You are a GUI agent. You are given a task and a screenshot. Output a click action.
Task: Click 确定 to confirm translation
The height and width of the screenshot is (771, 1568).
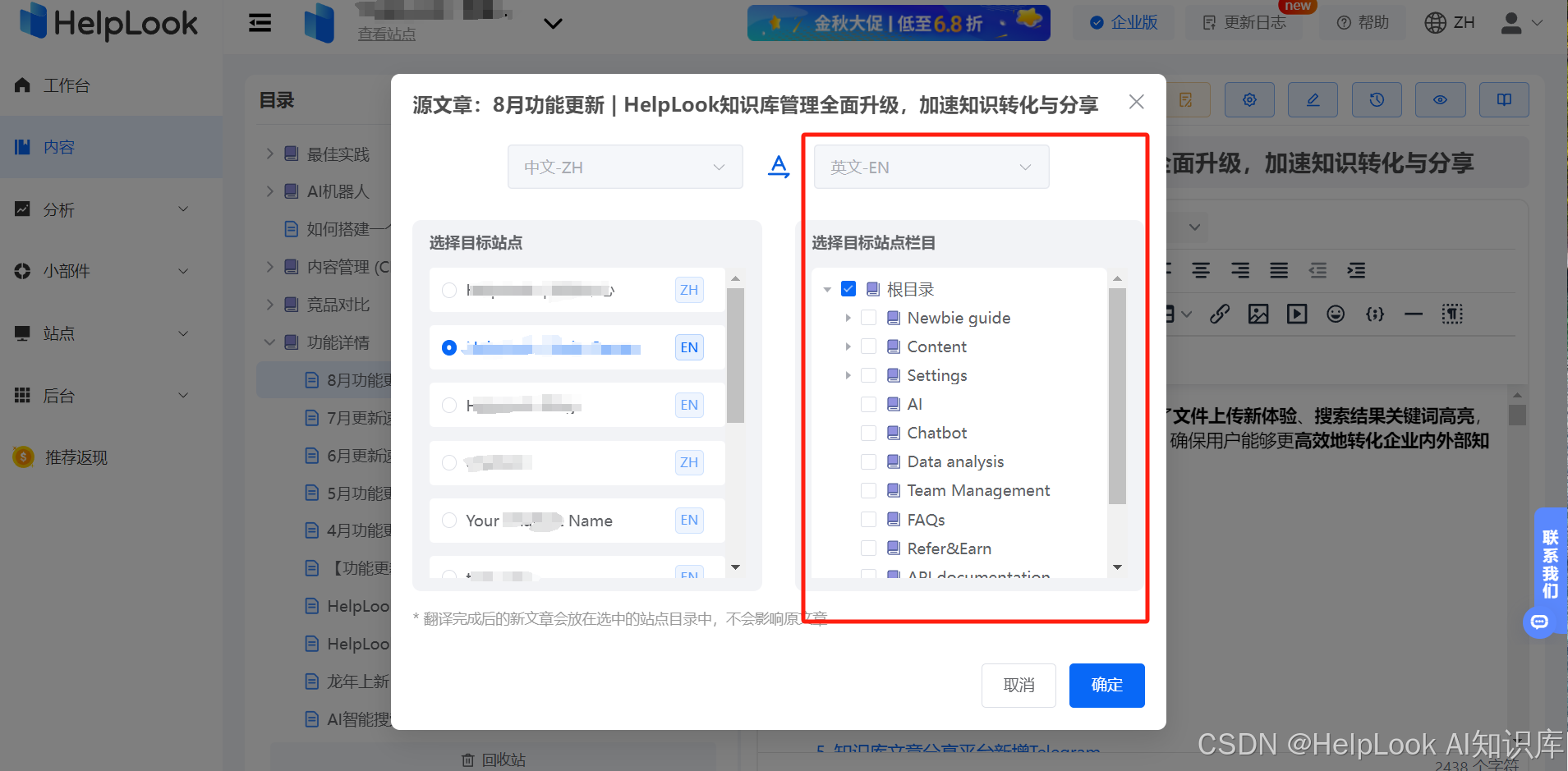pyautogui.click(x=1106, y=685)
